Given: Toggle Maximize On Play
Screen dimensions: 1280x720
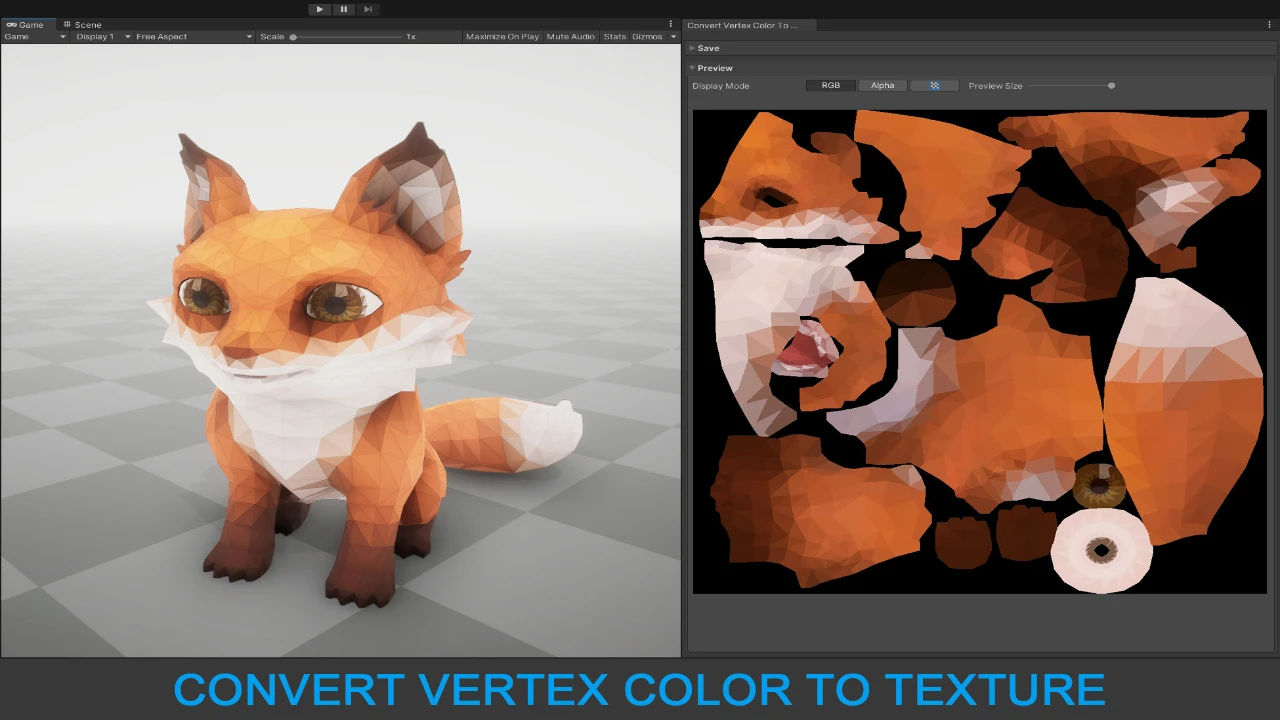Looking at the screenshot, I should point(502,37).
